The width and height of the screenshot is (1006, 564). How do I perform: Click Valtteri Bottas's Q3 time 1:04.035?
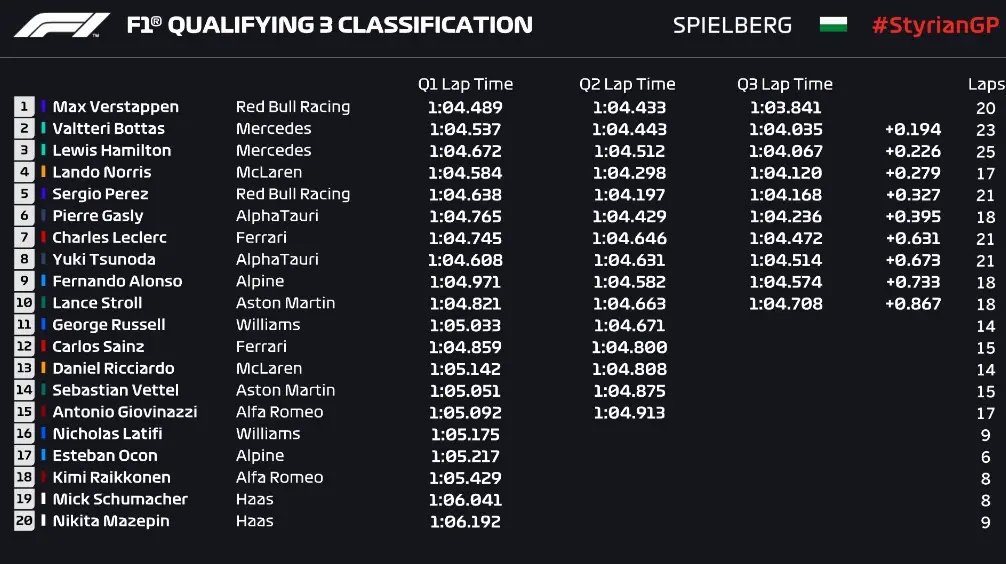click(x=786, y=129)
